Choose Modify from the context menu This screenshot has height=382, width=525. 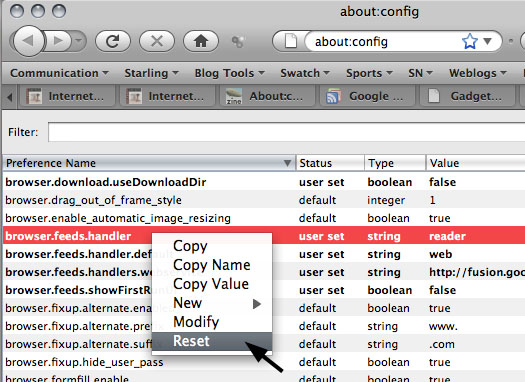click(x=212, y=322)
